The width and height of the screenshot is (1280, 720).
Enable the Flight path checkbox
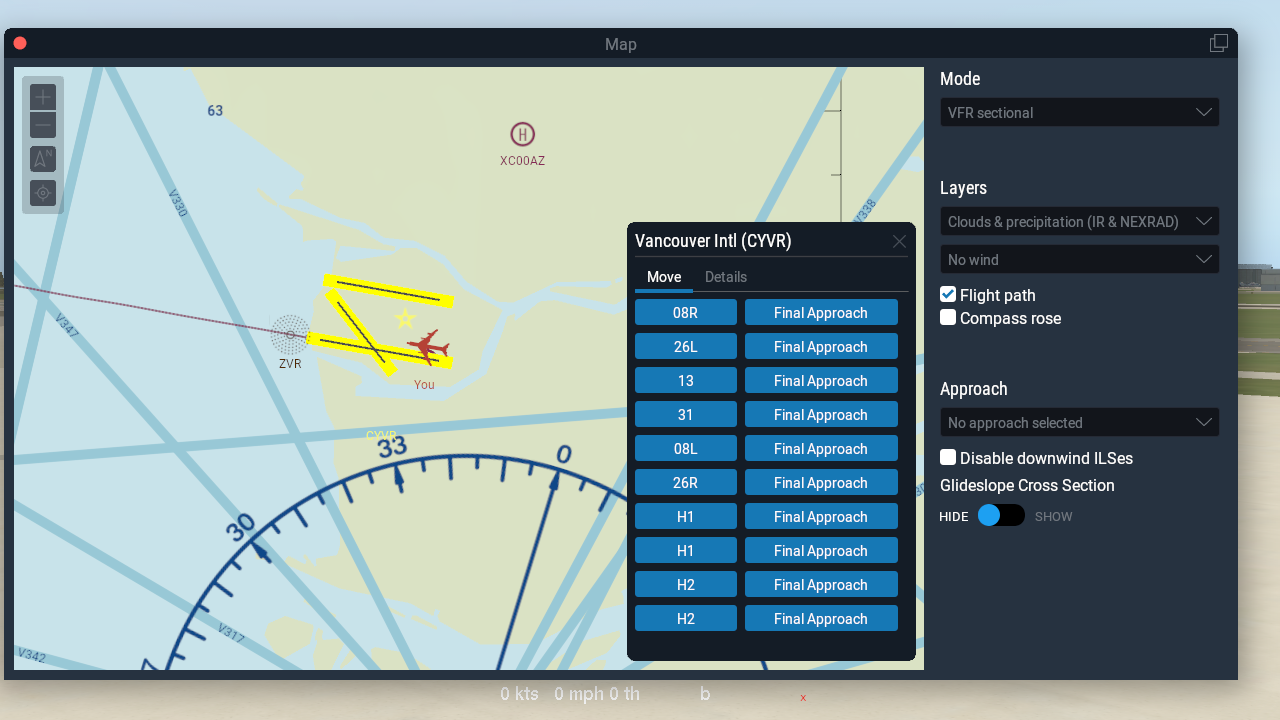[948, 294]
